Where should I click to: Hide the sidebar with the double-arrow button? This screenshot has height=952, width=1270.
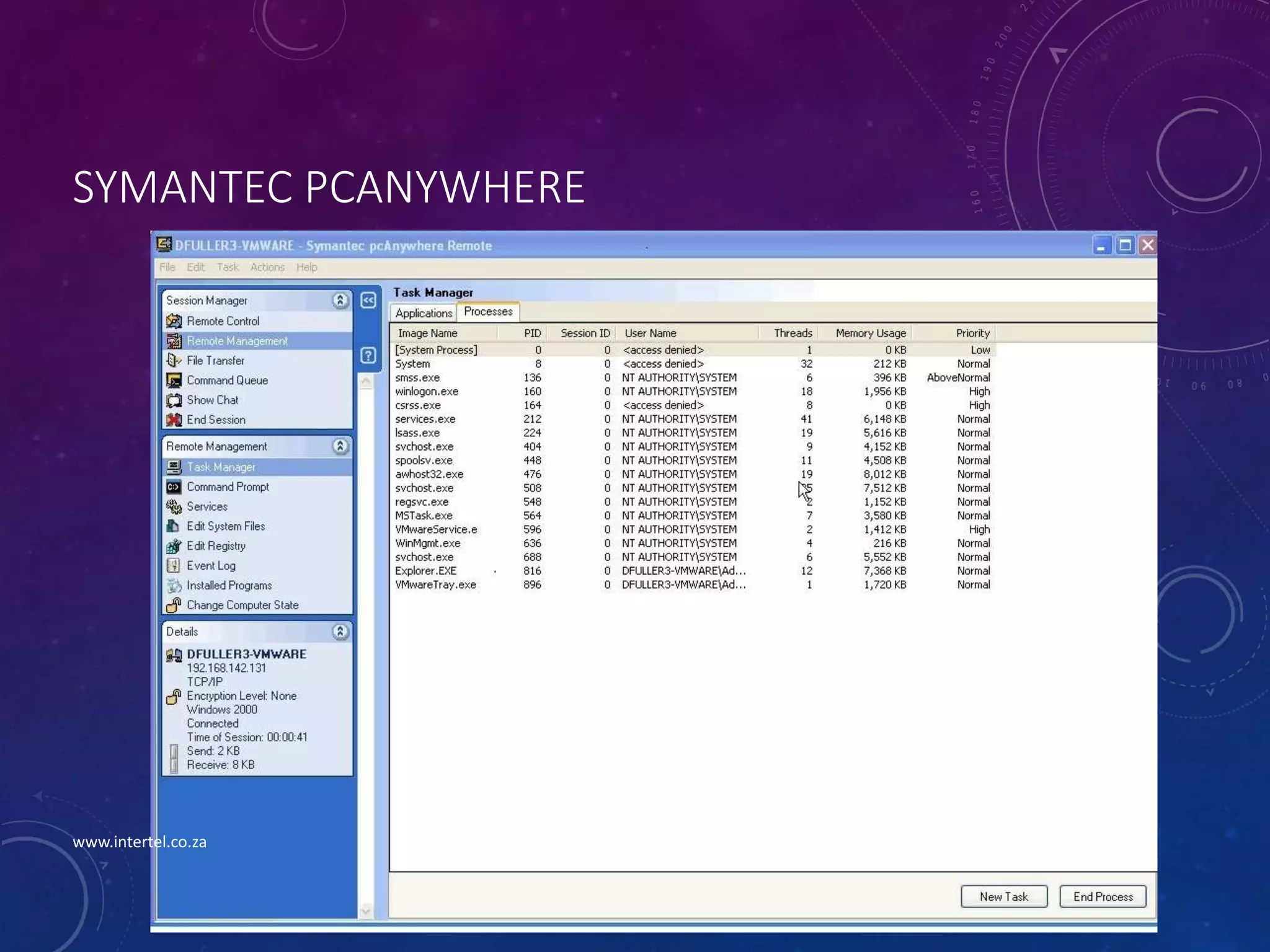pyautogui.click(x=368, y=300)
